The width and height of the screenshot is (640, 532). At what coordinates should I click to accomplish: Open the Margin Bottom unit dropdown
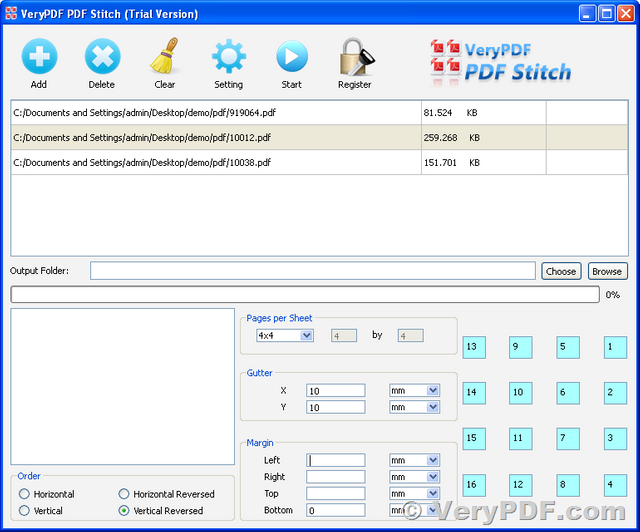[x=414, y=510]
